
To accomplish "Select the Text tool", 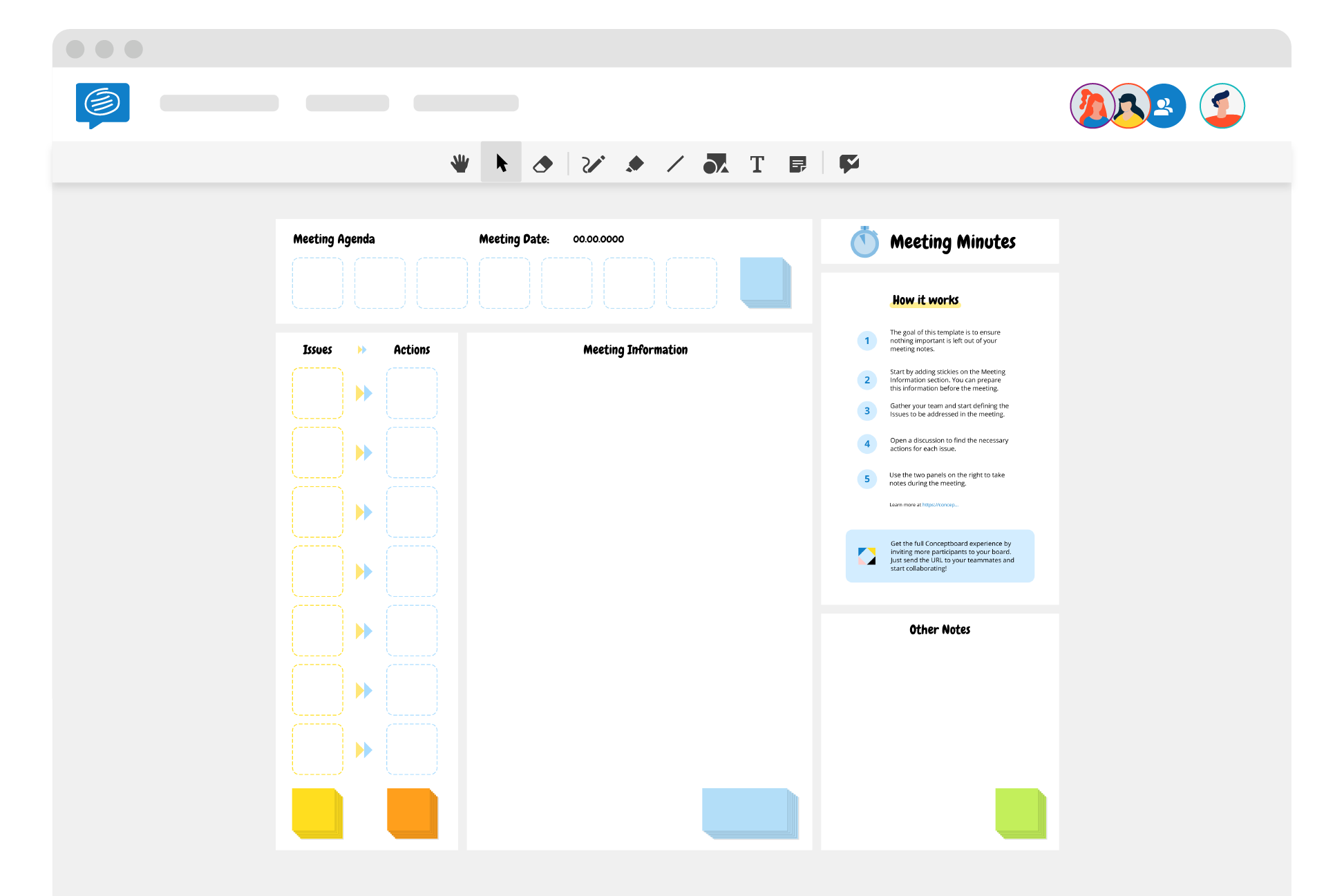I will click(757, 163).
